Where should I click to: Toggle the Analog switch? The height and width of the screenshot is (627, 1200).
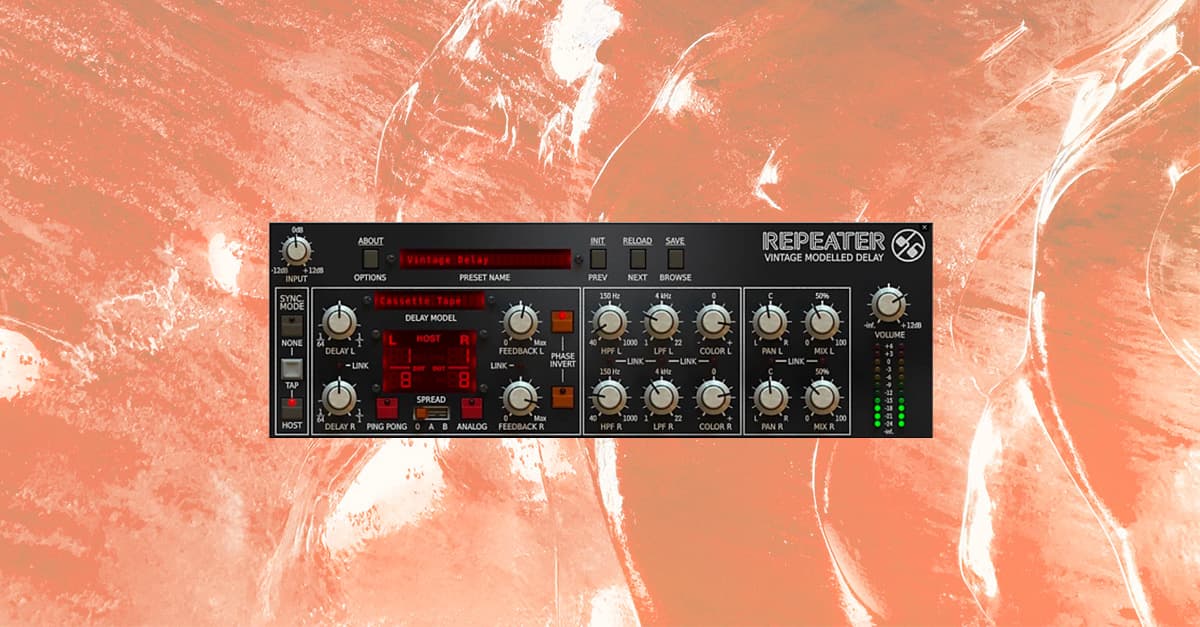pos(471,407)
